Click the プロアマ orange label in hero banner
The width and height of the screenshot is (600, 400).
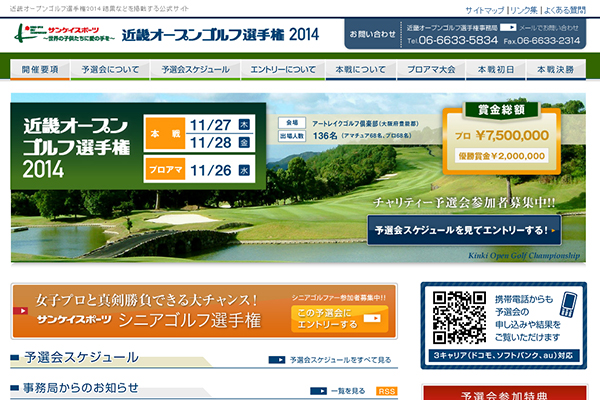[165, 169]
